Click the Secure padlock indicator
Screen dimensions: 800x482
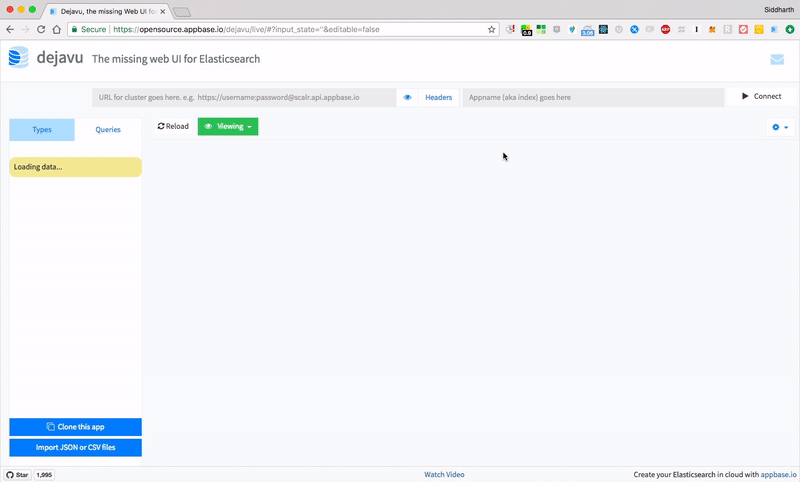click(x=88, y=30)
